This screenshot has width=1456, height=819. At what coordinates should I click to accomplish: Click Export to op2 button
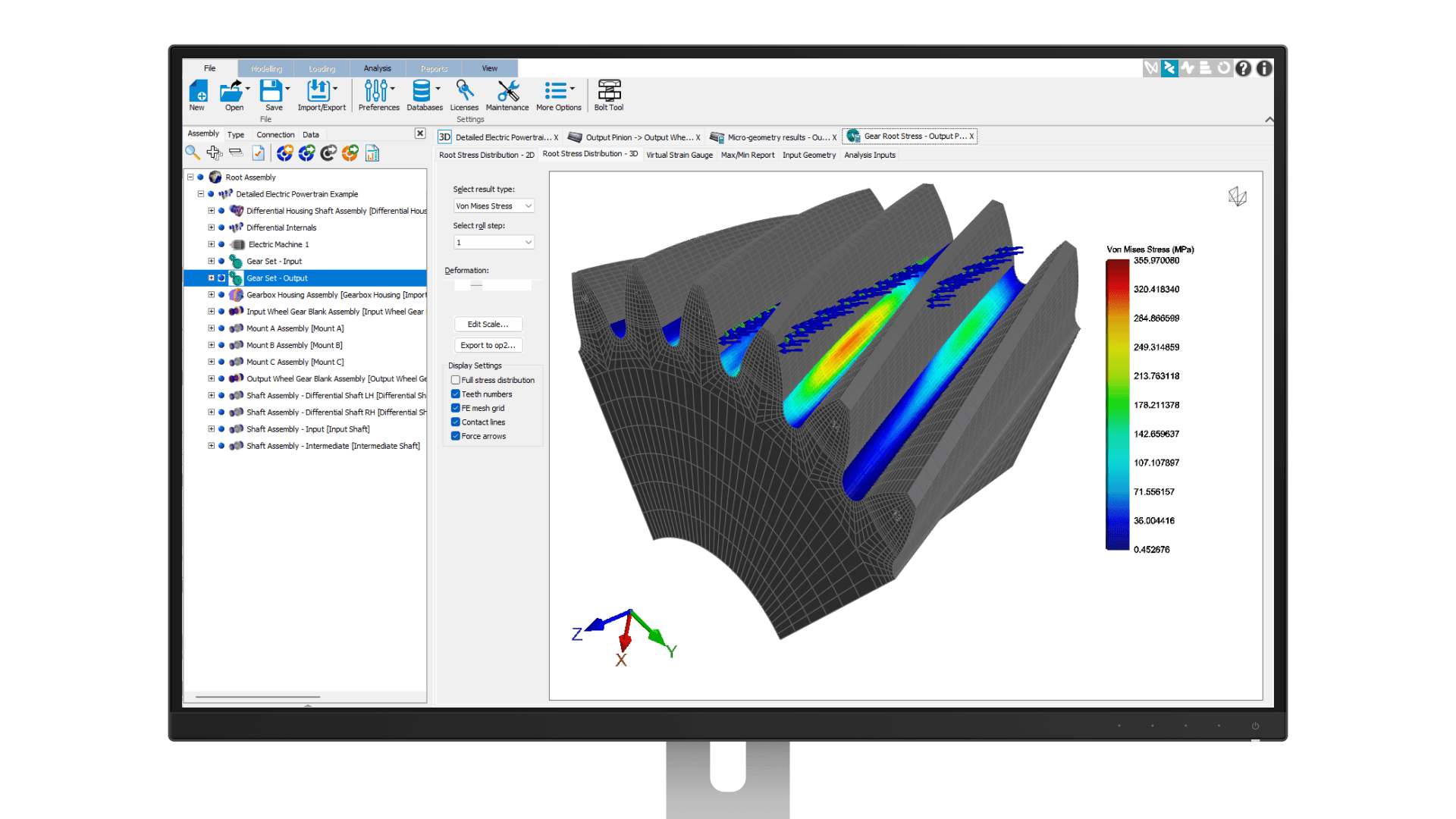(488, 345)
